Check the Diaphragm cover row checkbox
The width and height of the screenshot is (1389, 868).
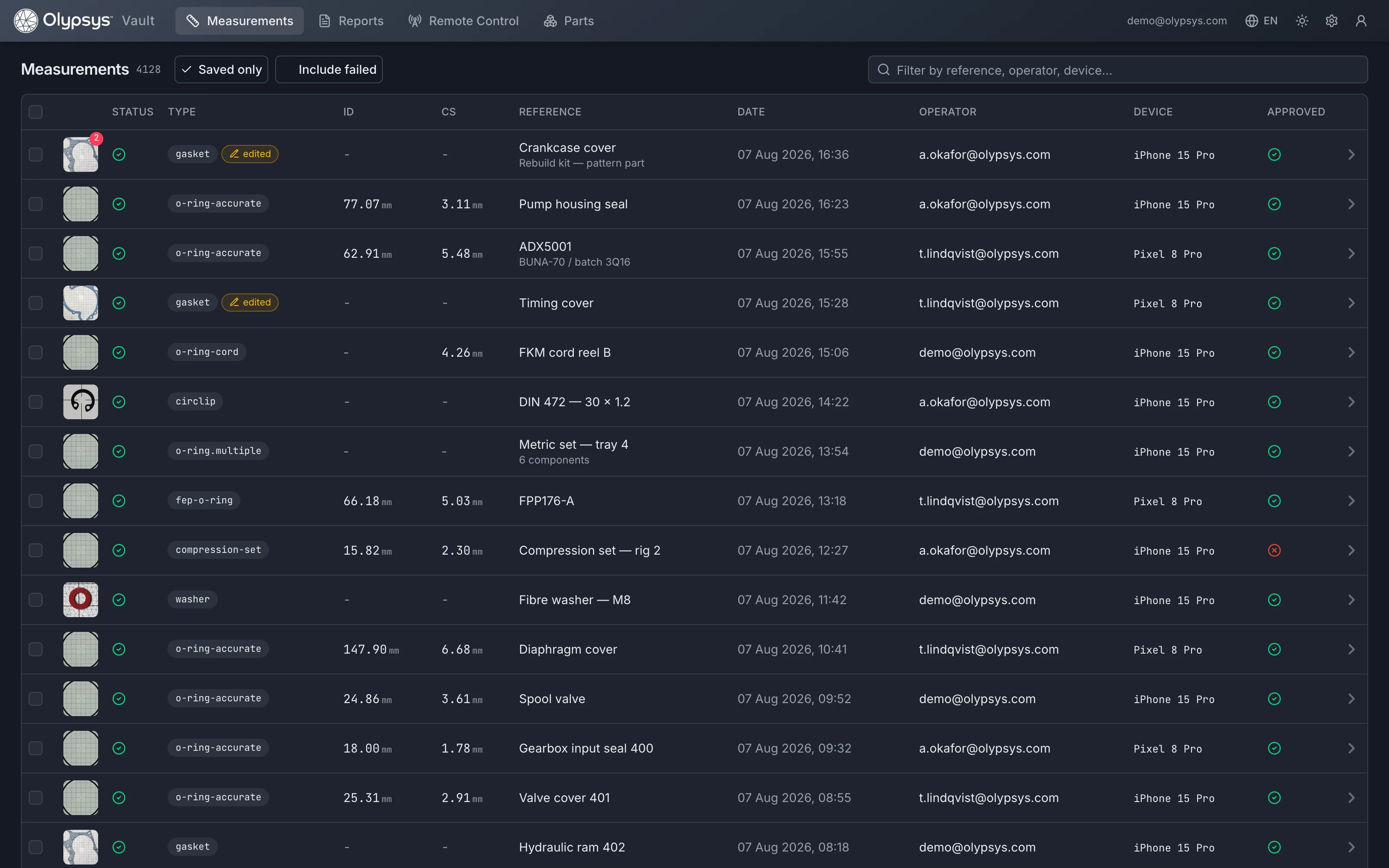(x=36, y=649)
